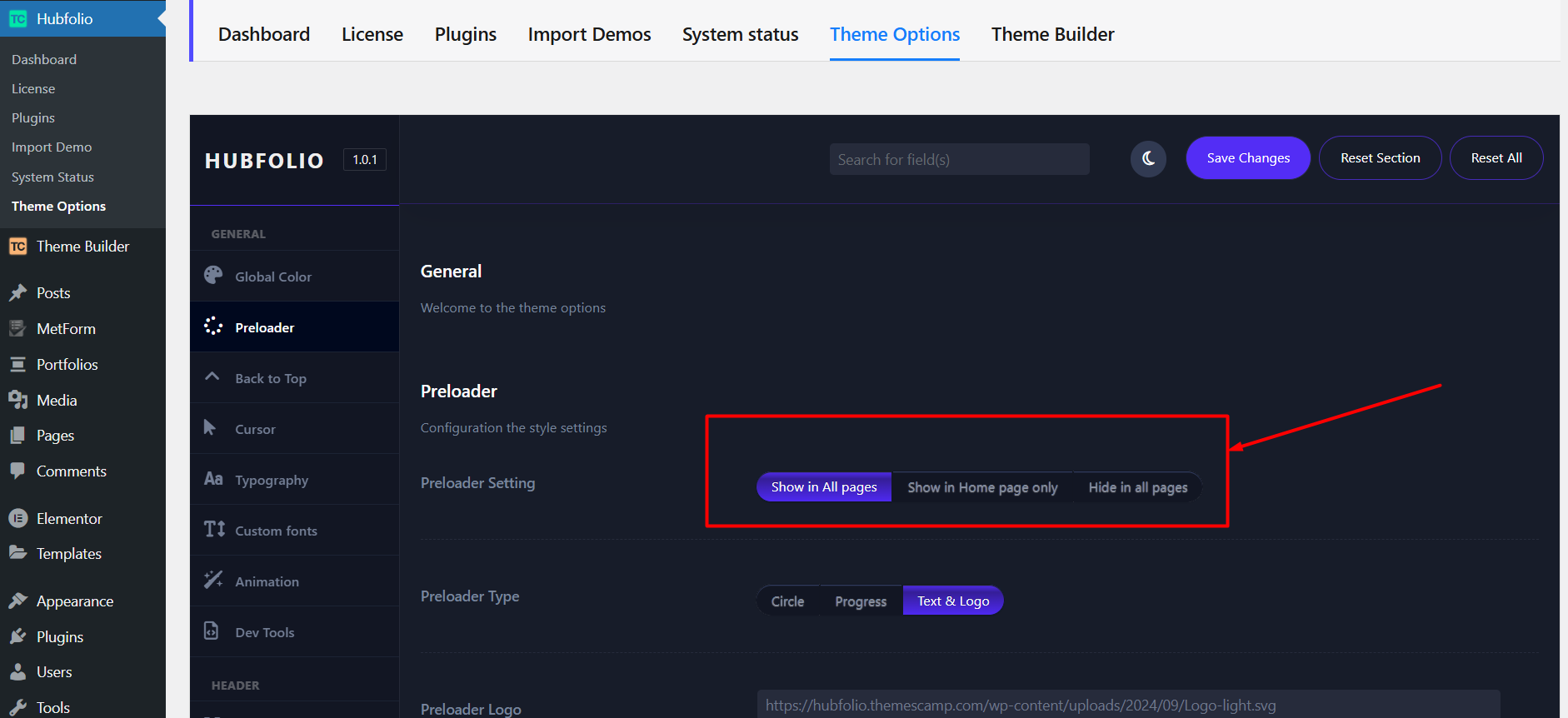Open the Plugins top tab
Viewport: 1568px width, 718px height.
466,34
